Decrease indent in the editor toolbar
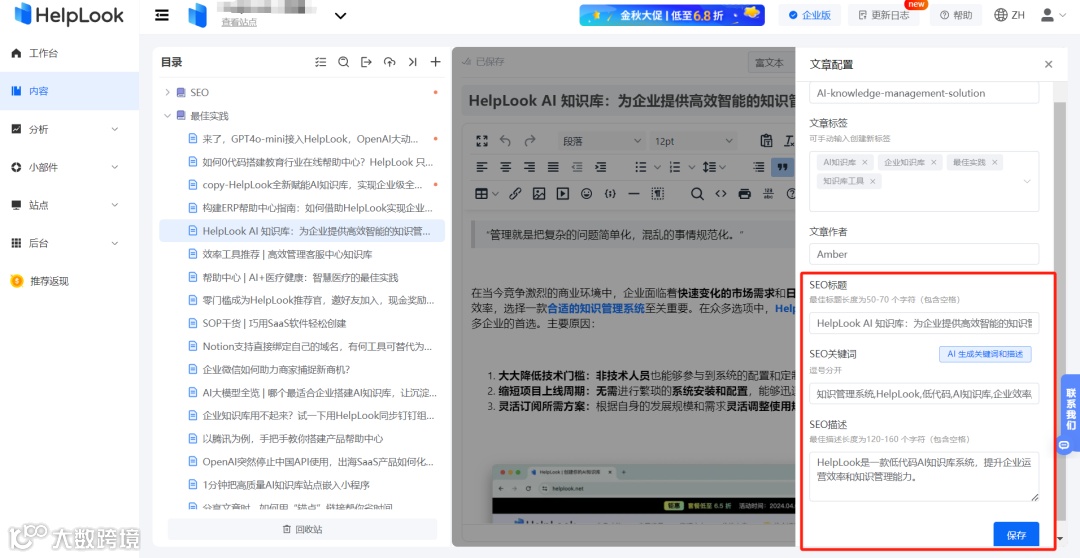This screenshot has width=1080, height=558. [577, 167]
